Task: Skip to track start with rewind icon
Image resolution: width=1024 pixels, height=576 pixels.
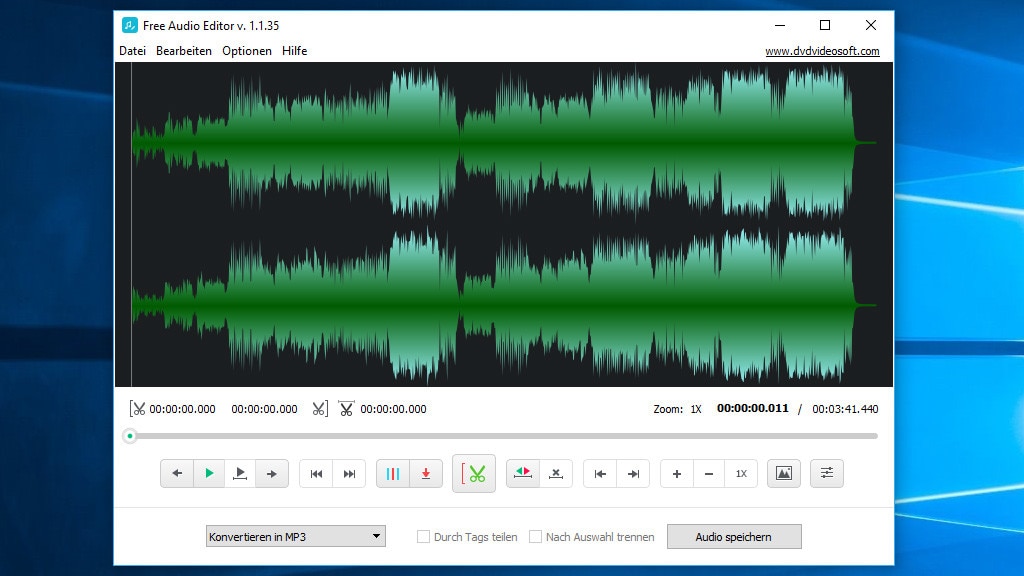Action: click(x=317, y=473)
